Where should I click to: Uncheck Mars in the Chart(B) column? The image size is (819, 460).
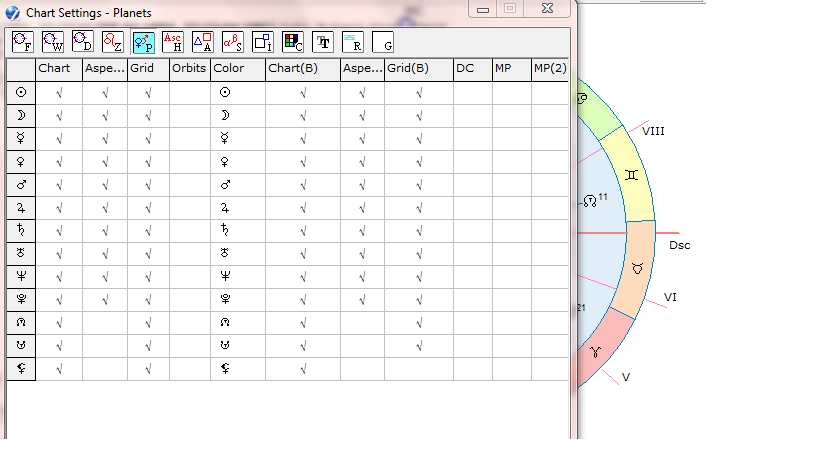(x=302, y=184)
